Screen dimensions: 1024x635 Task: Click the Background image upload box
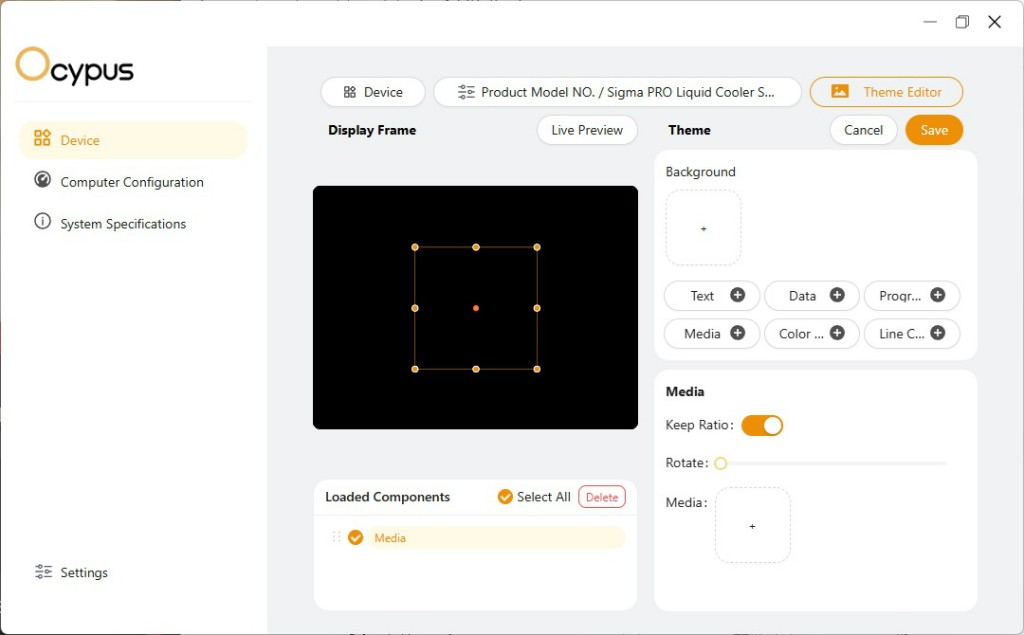703,228
